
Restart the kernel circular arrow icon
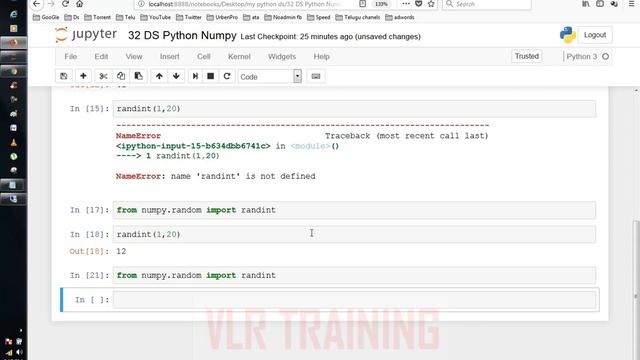227,76
